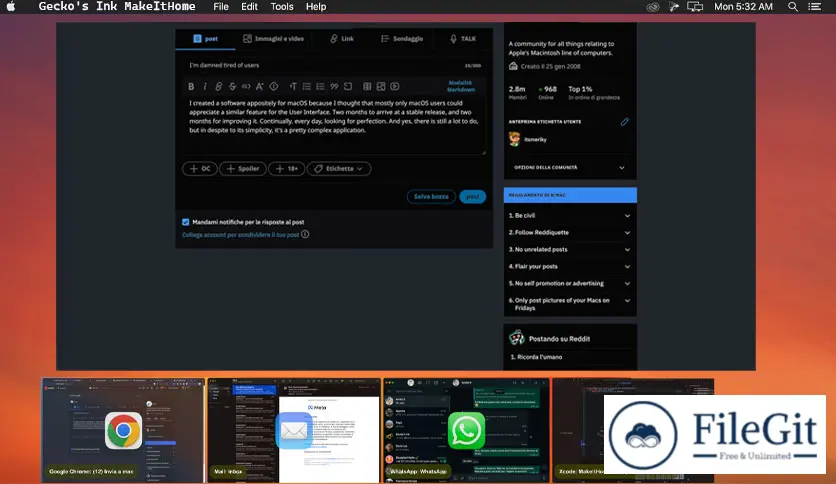
Task: Open the Etichetta flair dropdown
Action: point(339,168)
